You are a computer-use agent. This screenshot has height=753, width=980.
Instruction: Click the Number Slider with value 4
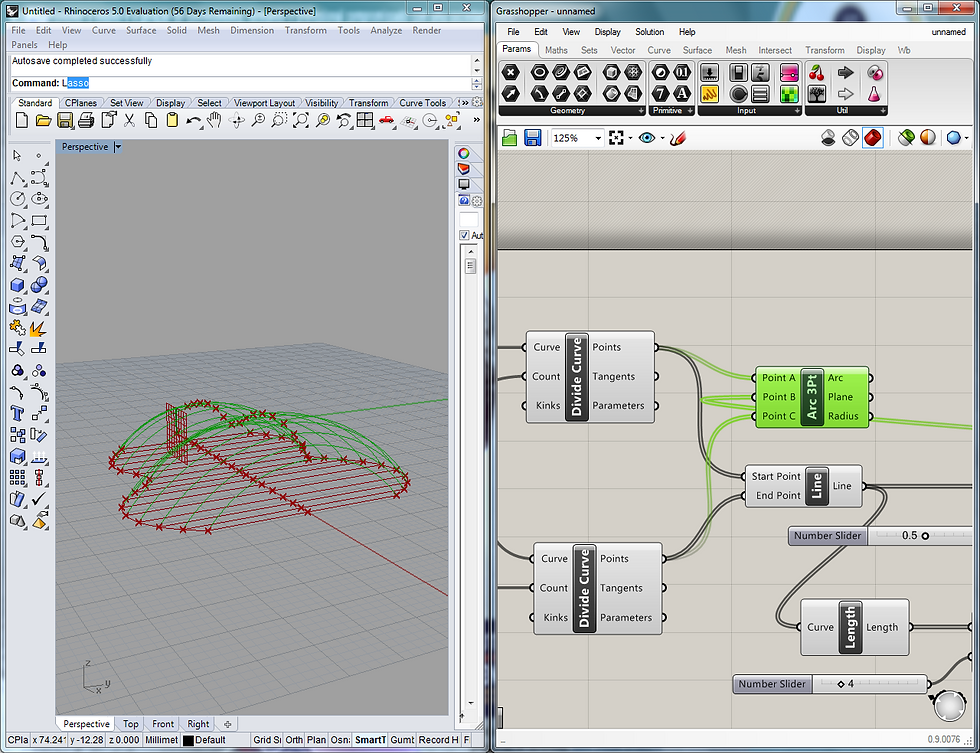click(x=829, y=684)
